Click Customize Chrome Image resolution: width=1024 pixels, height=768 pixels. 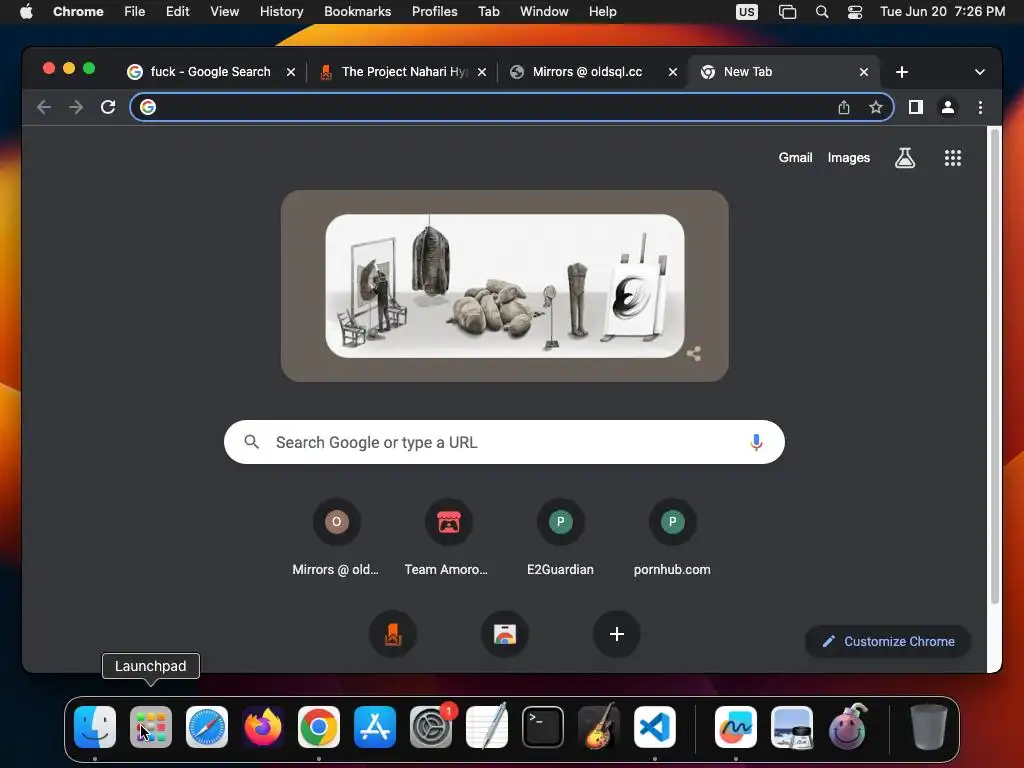click(888, 641)
